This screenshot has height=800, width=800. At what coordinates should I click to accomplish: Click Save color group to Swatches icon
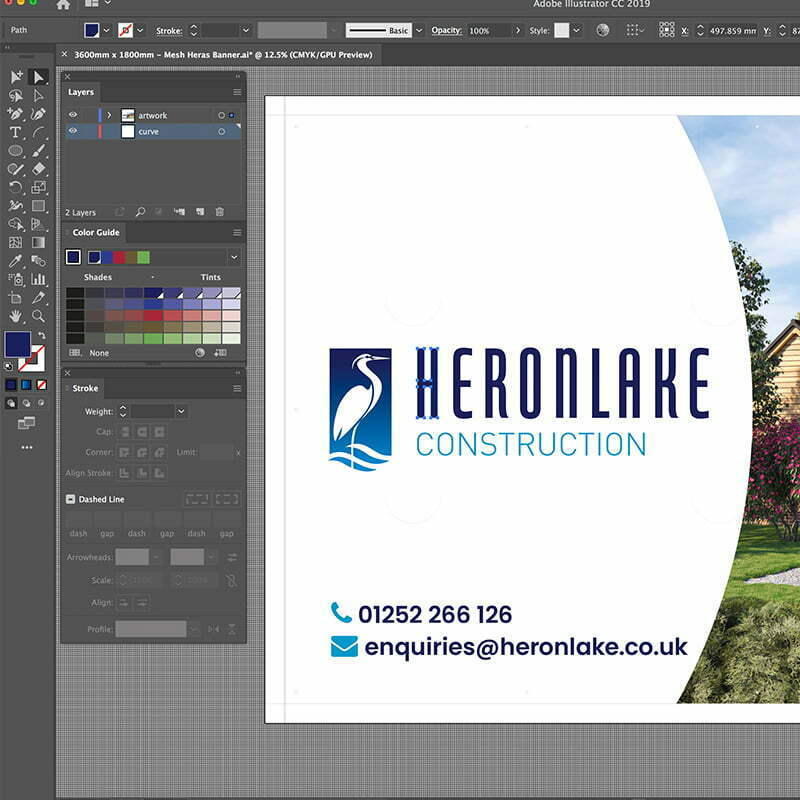tap(220, 353)
